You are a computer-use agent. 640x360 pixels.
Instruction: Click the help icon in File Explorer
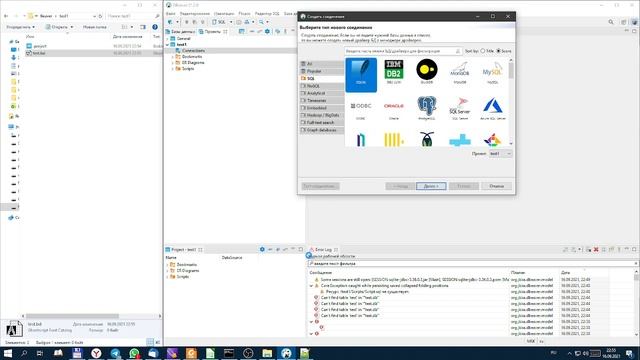point(155,27)
